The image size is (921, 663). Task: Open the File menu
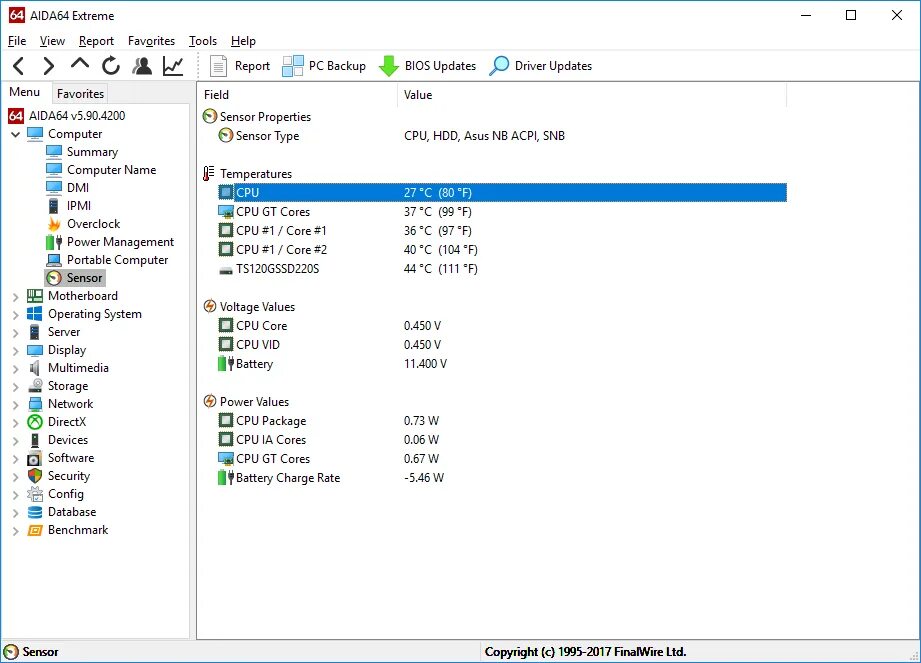tap(17, 41)
